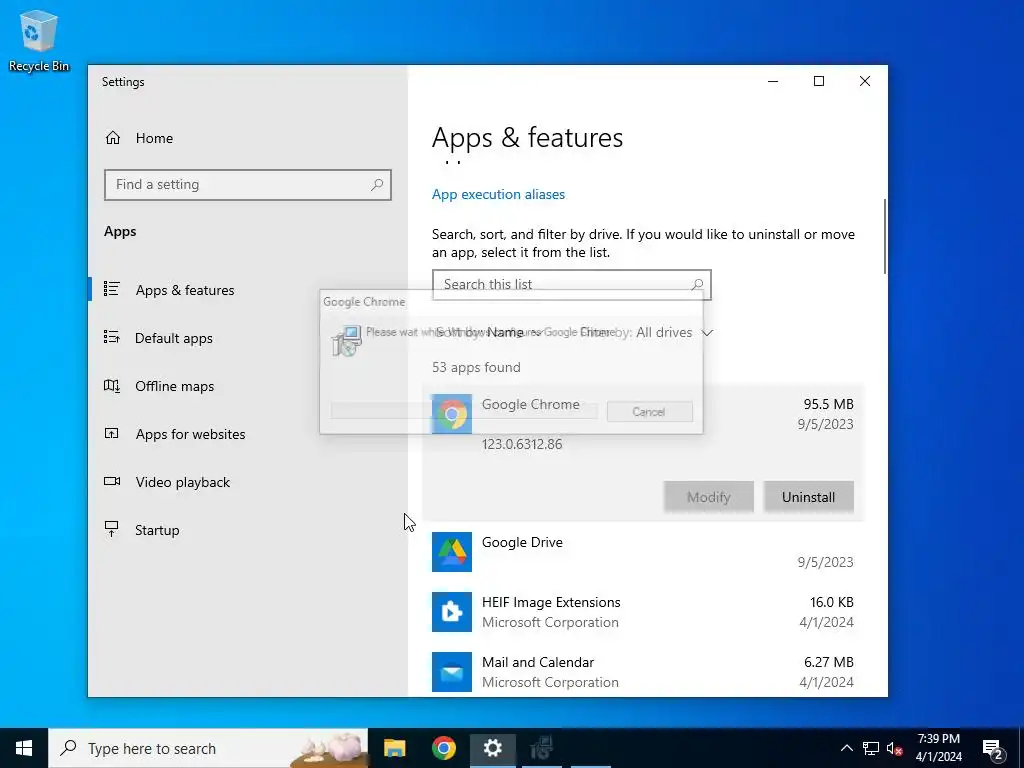Select Apps & features in sidebar
Image resolution: width=1024 pixels, height=768 pixels.
[x=185, y=290]
